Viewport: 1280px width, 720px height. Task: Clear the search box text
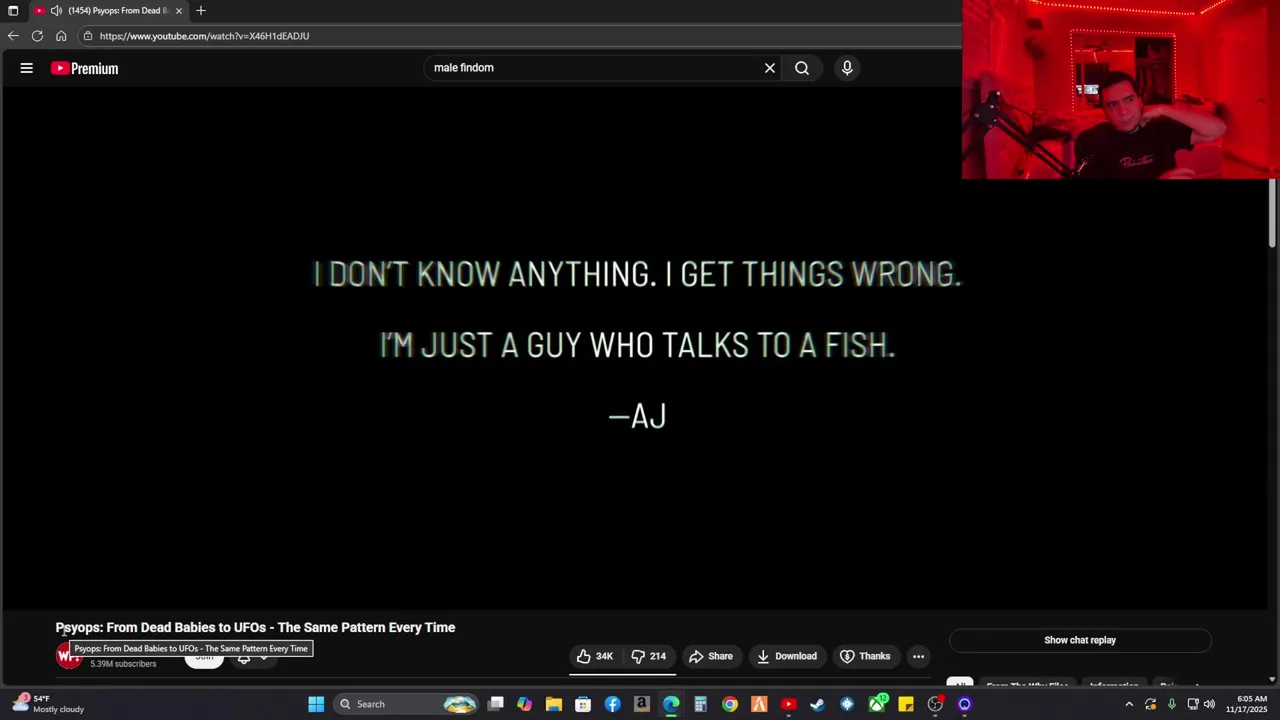pos(770,68)
